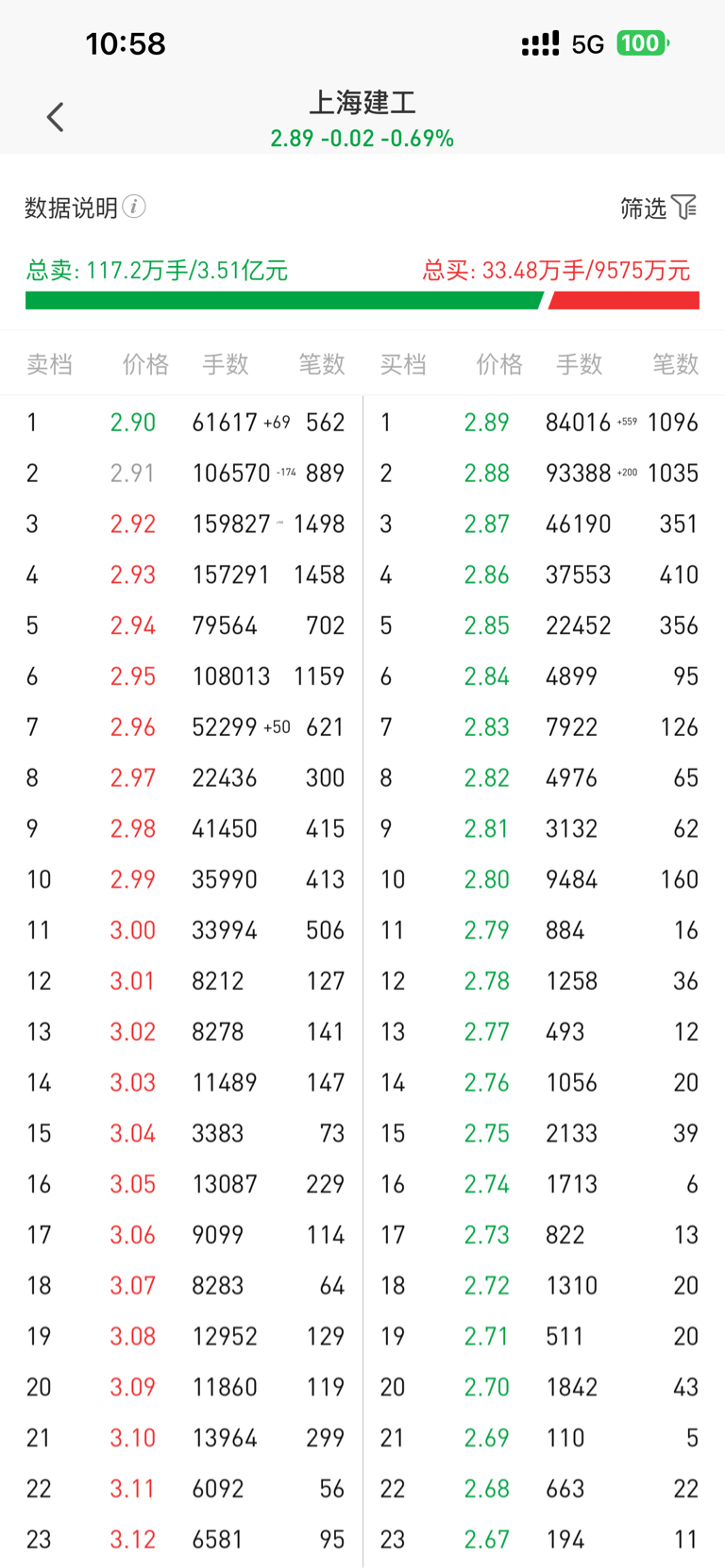This screenshot has height=1568, width=725.
Task: Select buy price 2.79
Action: (x=487, y=930)
